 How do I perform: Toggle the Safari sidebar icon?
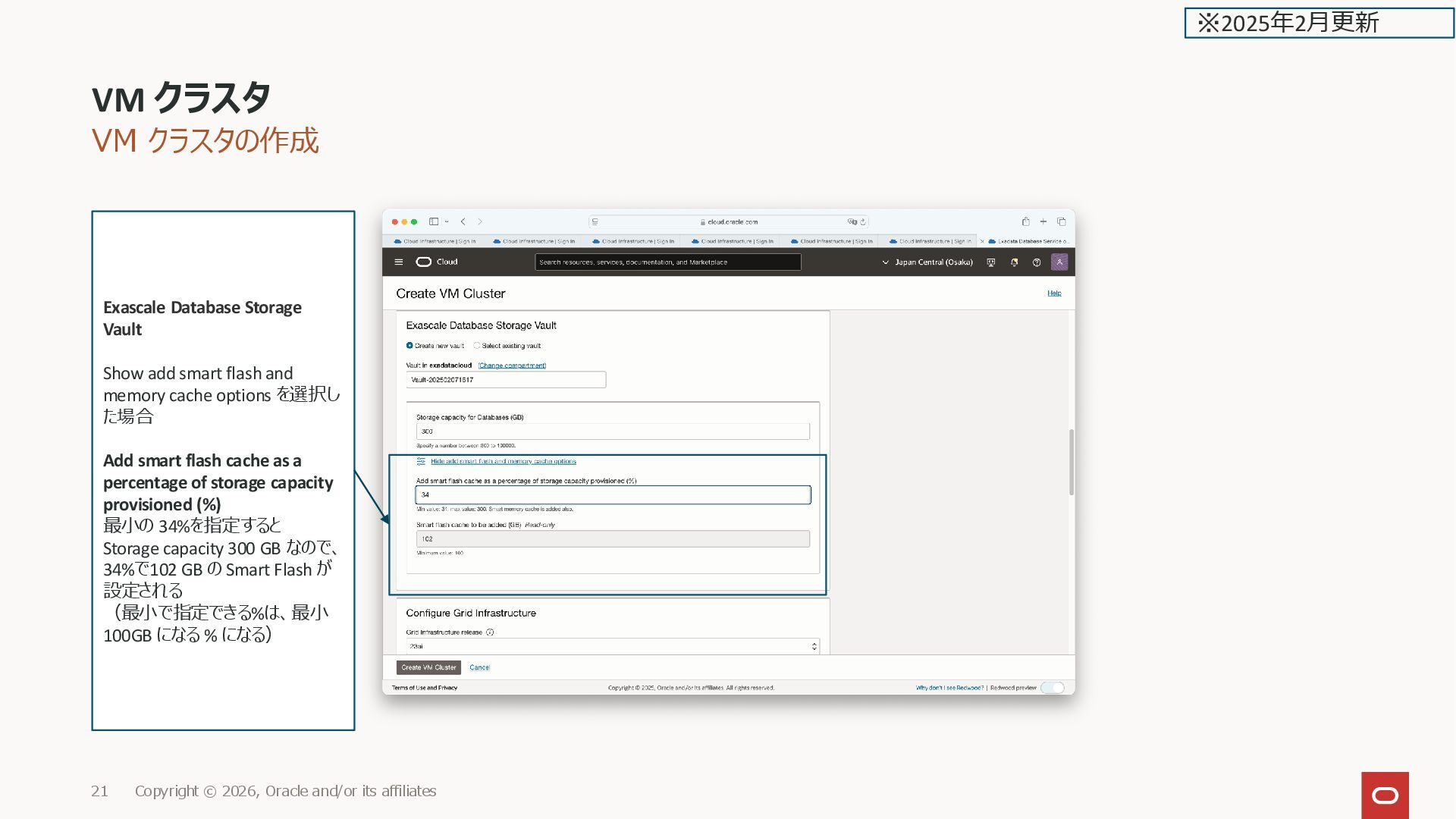[434, 221]
